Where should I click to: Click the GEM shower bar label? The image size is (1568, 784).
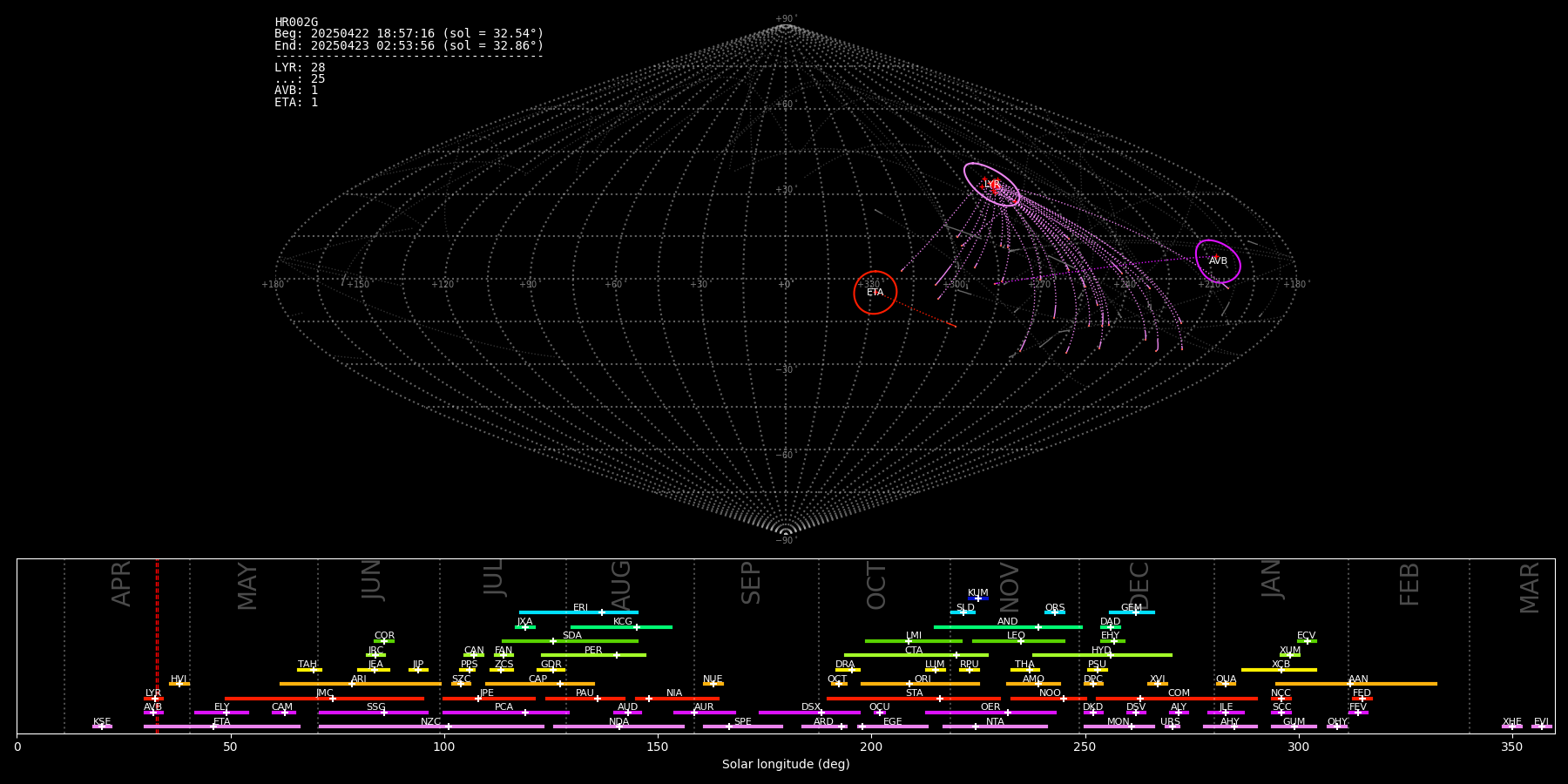(1132, 608)
